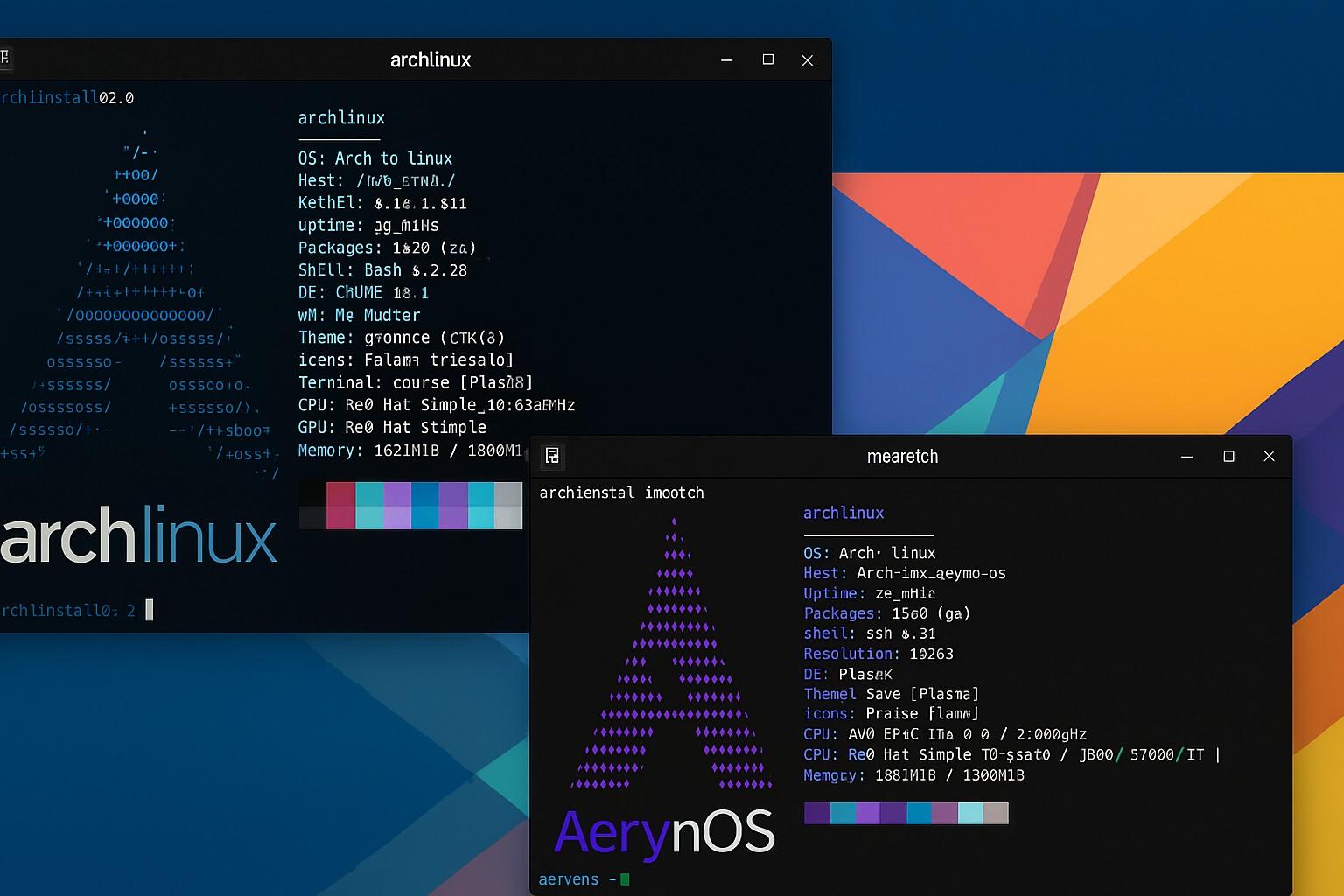This screenshot has height=896, width=1344.
Task: Click the AerynOS logo text
Action: point(665,832)
